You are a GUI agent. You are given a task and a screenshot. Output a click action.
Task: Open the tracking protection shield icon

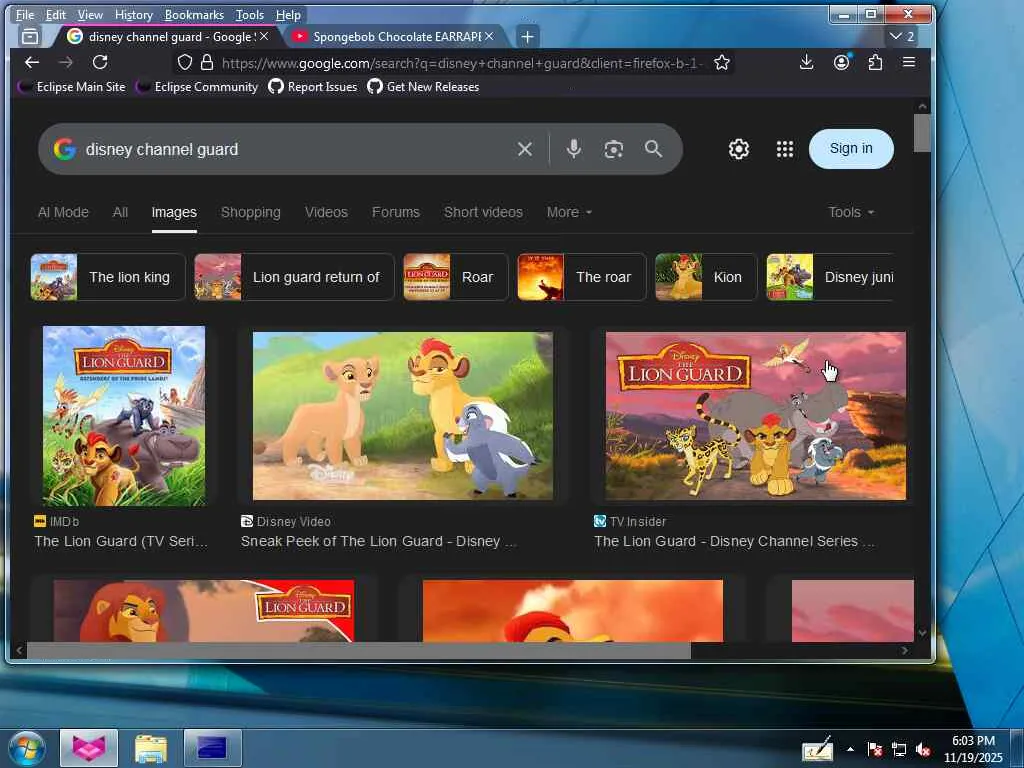click(185, 63)
